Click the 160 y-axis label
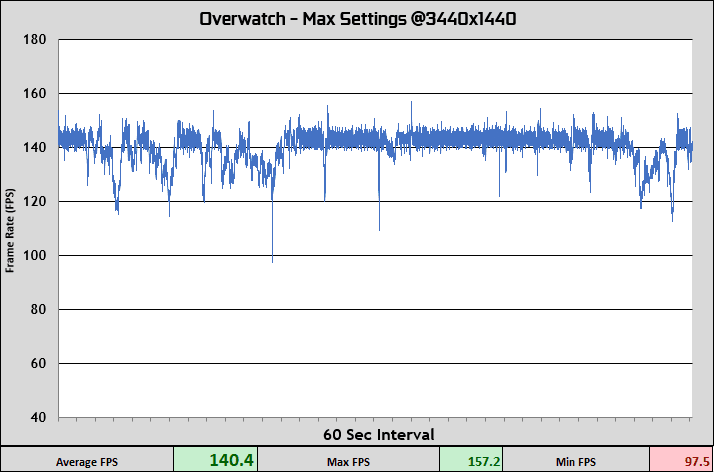 click(35, 94)
